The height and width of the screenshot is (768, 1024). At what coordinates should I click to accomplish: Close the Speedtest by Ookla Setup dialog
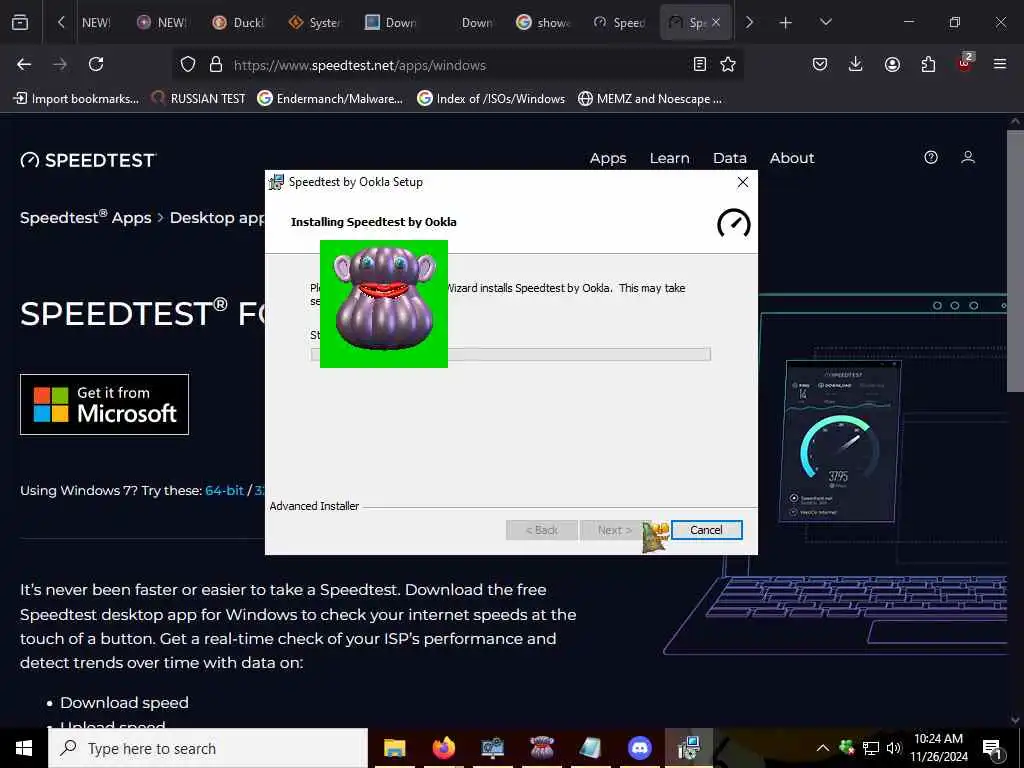[x=743, y=182]
